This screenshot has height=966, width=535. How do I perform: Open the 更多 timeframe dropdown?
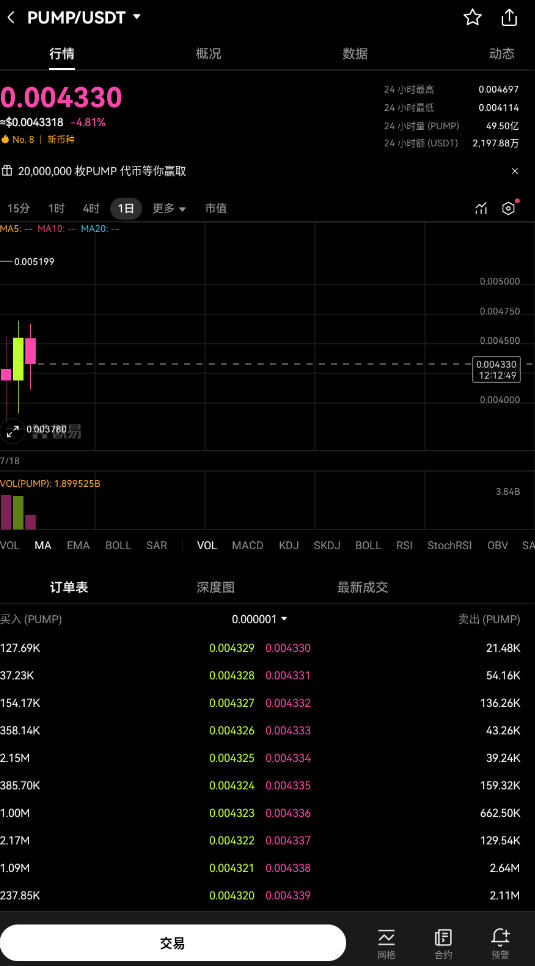[x=169, y=208]
